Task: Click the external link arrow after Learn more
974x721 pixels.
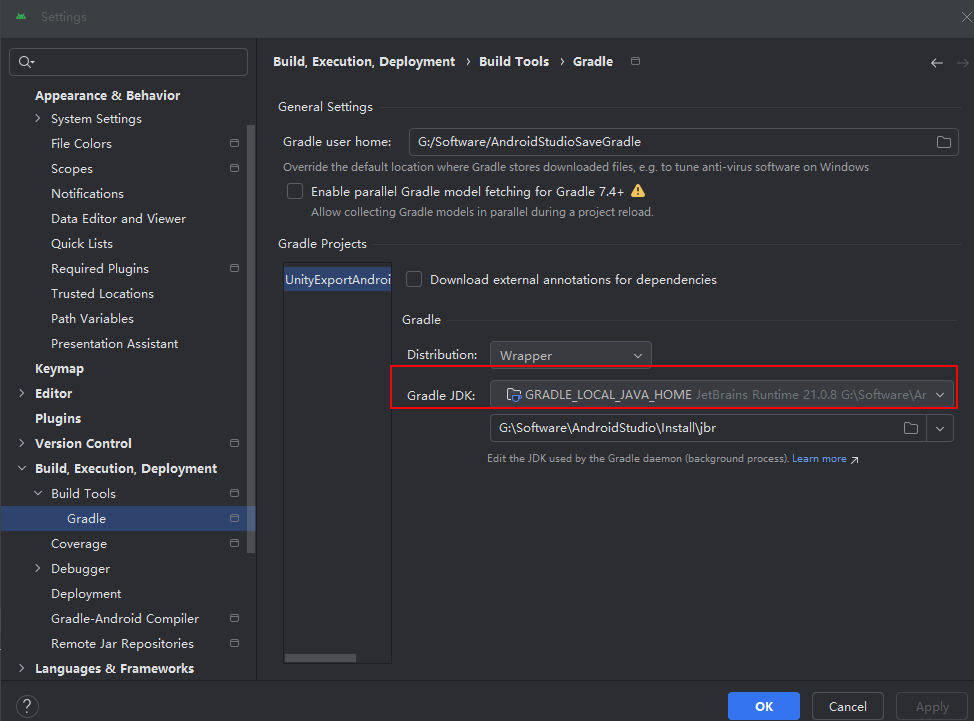Action: (x=855, y=460)
